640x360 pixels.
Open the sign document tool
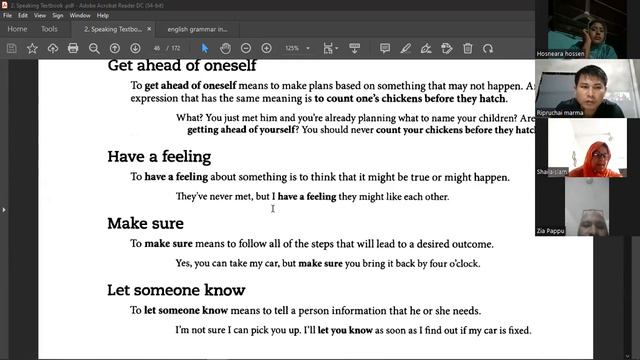tap(426, 48)
